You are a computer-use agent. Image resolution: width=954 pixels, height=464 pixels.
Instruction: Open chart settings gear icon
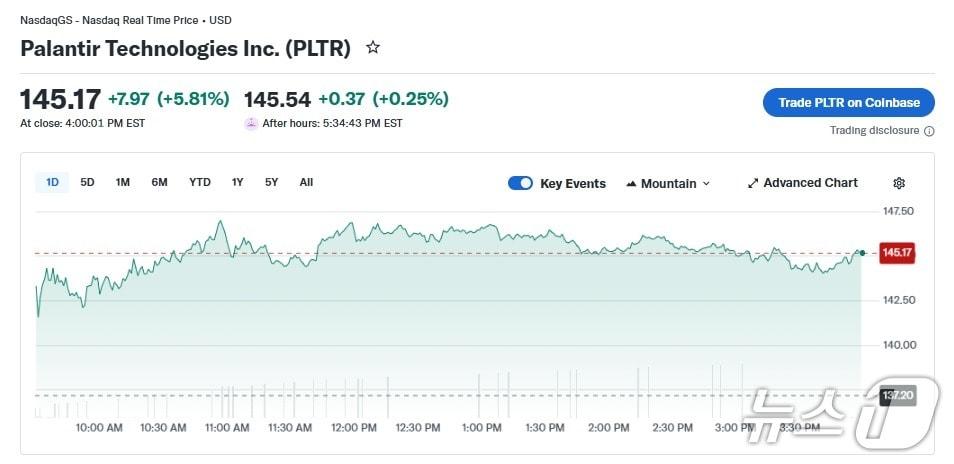point(899,183)
